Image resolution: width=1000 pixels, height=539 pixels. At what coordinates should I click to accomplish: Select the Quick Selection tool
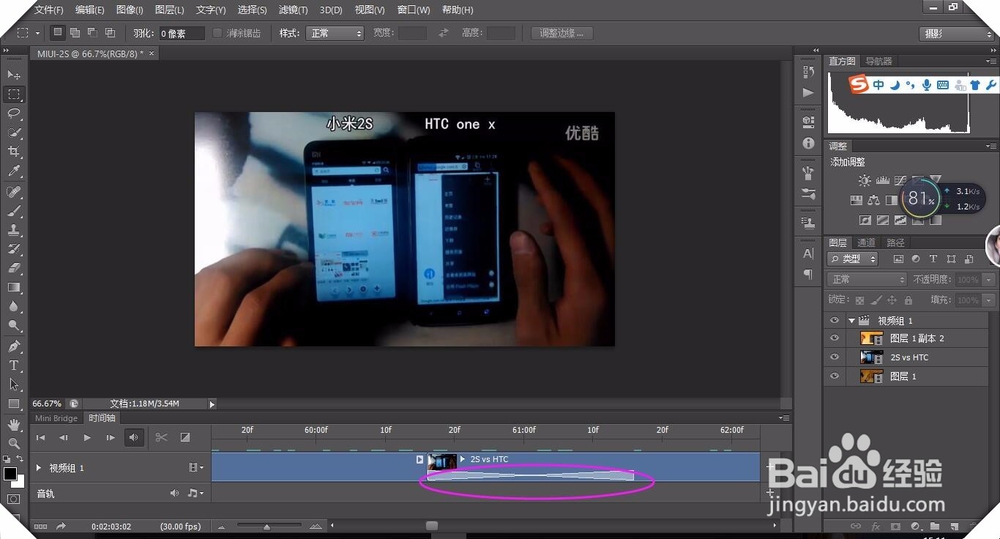pos(13,133)
